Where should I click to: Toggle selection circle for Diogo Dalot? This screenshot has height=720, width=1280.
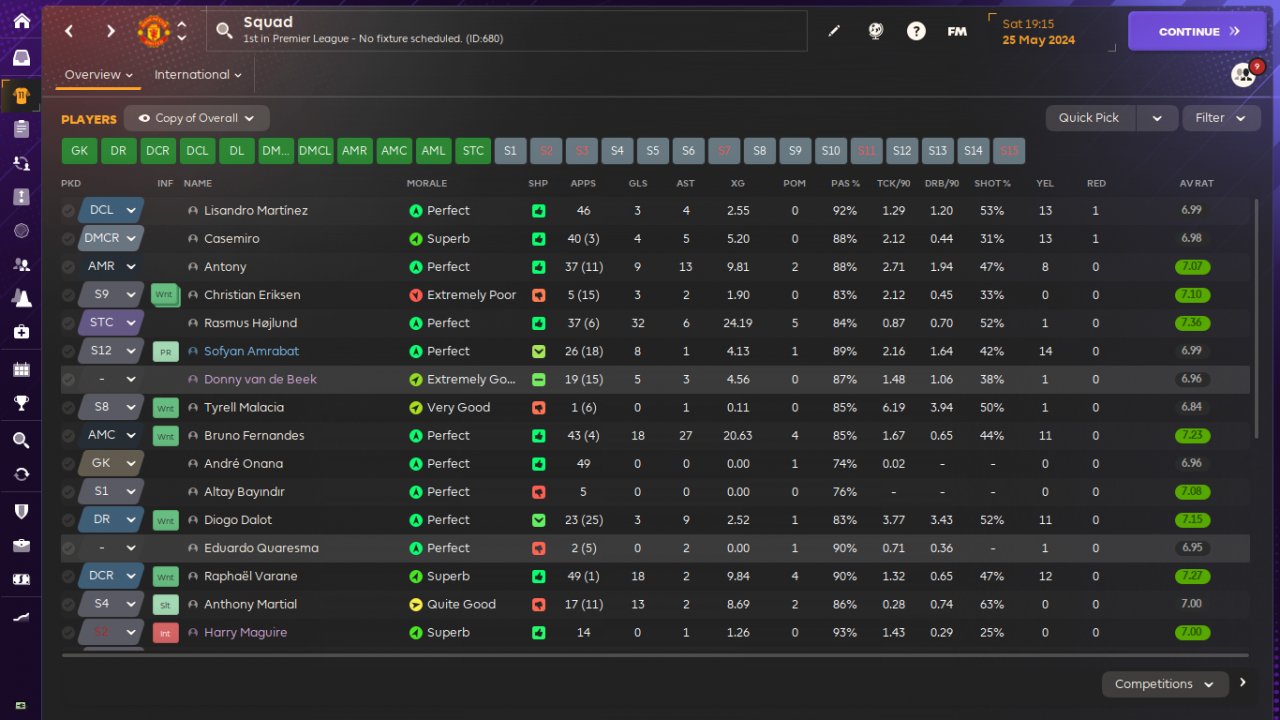[68, 520]
